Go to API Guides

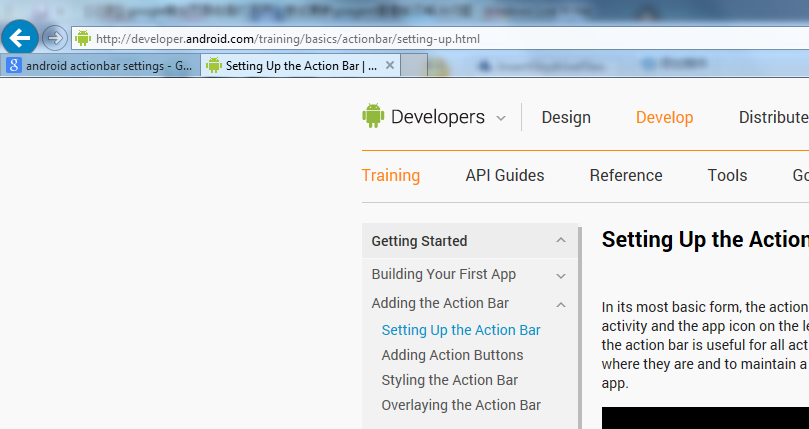pos(505,175)
